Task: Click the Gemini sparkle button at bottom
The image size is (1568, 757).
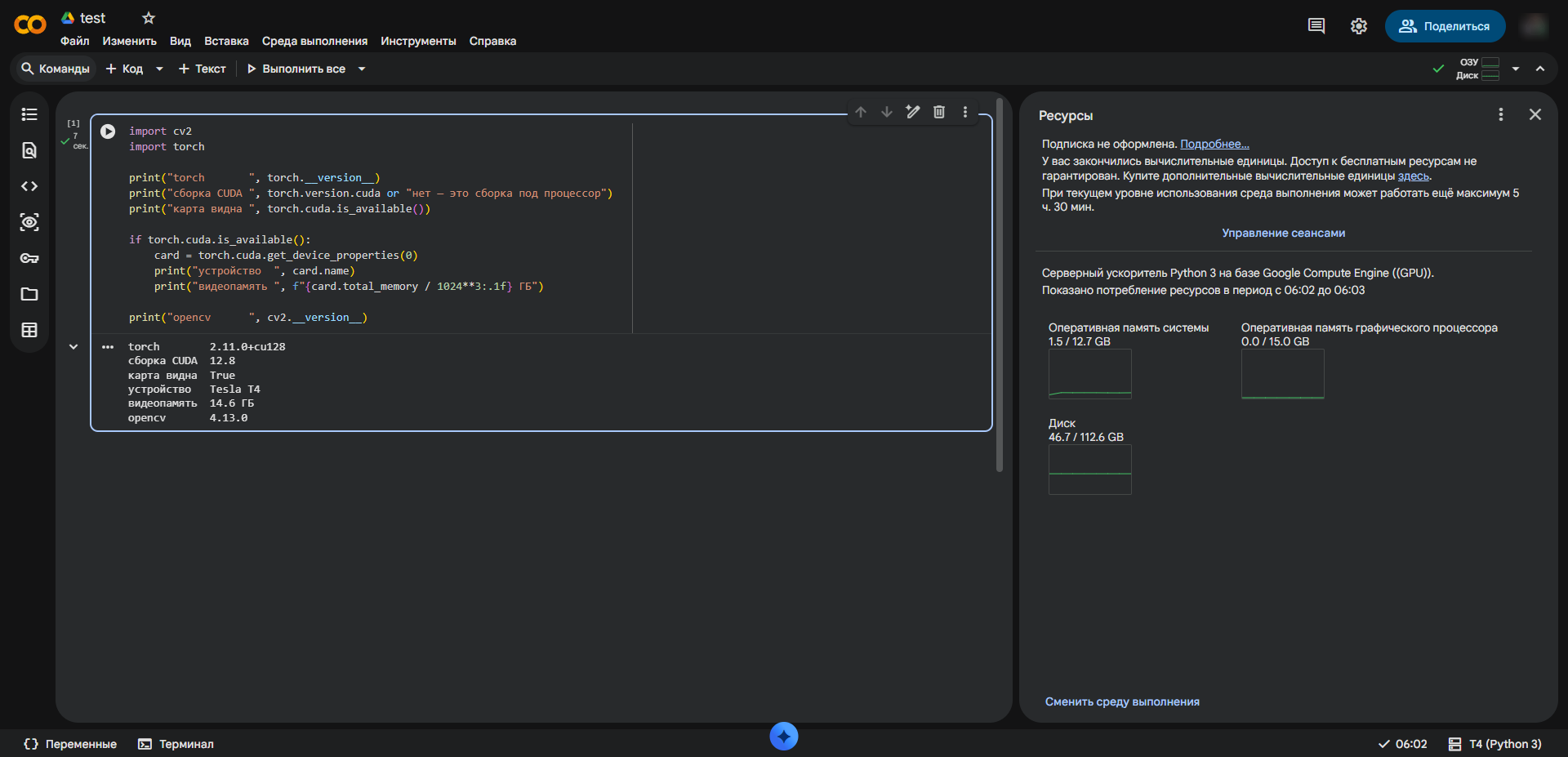Action: coord(784,737)
